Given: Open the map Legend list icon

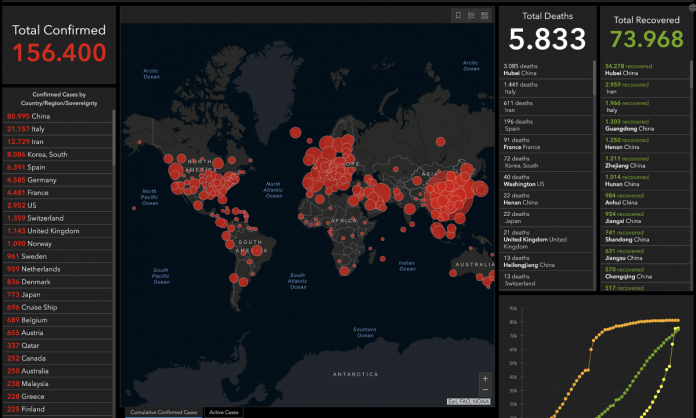Looking at the screenshot, I should [x=471, y=16].
